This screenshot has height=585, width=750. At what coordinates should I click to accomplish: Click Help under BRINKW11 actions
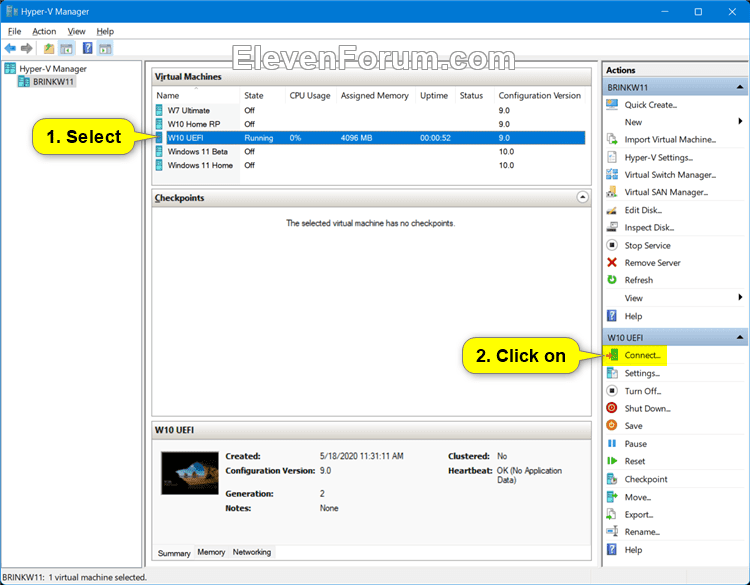point(633,316)
